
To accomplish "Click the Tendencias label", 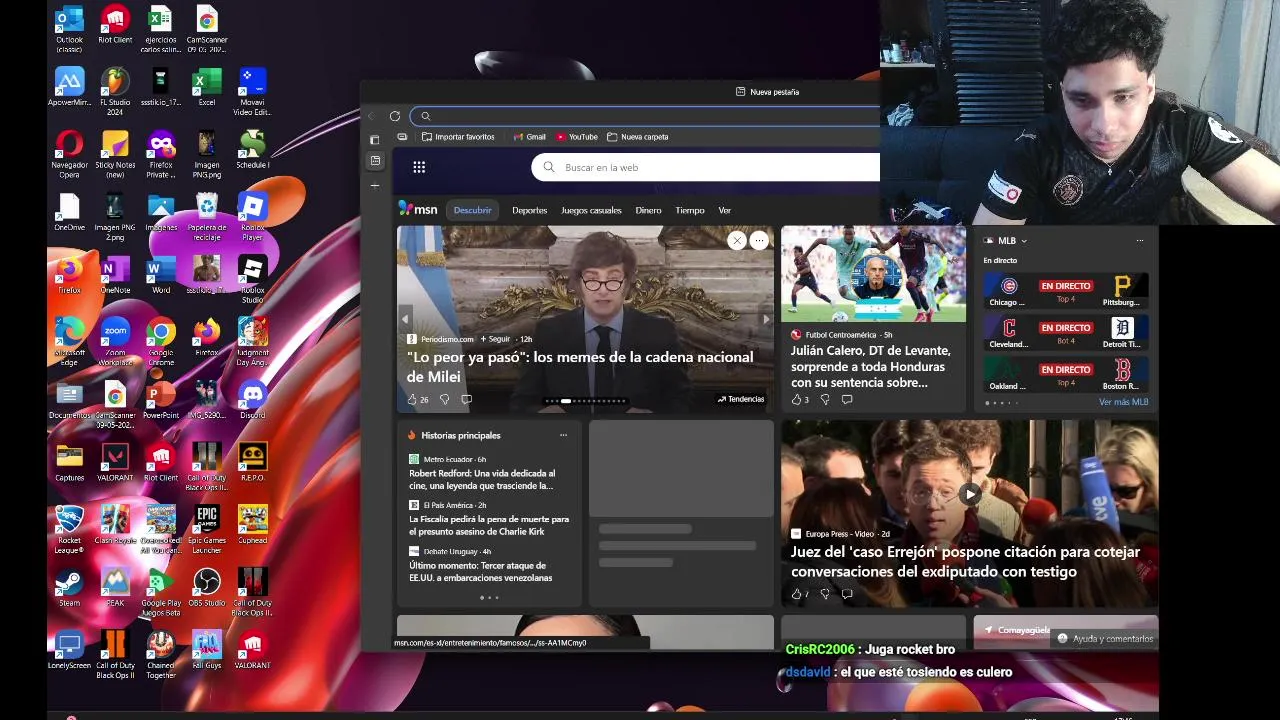I will pos(740,399).
